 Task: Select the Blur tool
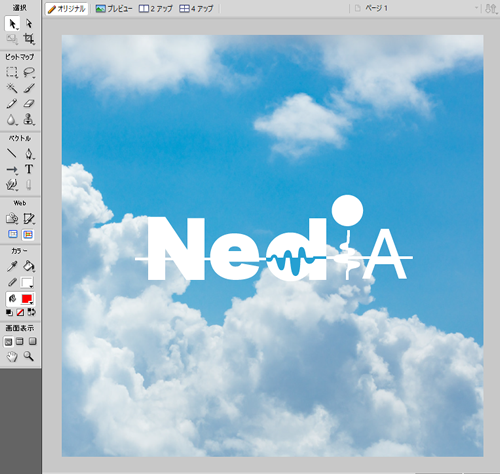click(12, 119)
